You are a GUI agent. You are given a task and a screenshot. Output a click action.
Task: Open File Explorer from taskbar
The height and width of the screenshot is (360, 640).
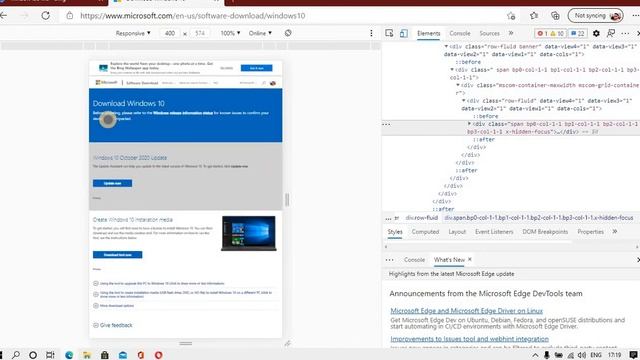coord(87,355)
